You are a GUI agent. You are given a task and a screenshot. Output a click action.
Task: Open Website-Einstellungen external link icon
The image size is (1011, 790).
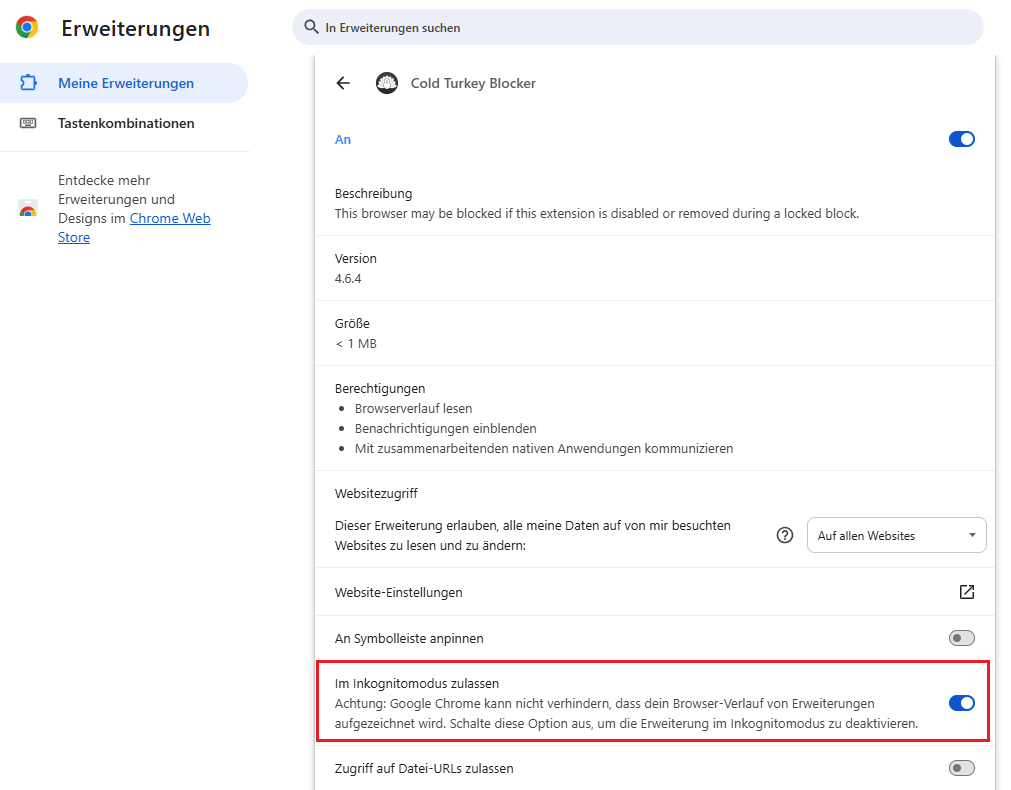click(966, 592)
